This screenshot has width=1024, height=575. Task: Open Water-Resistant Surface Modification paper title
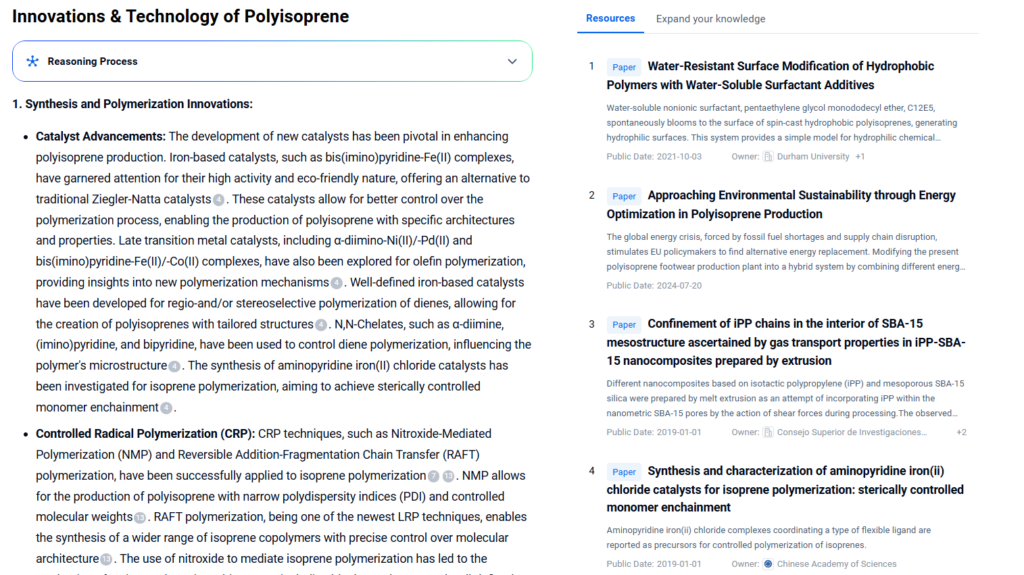coord(790,66)
